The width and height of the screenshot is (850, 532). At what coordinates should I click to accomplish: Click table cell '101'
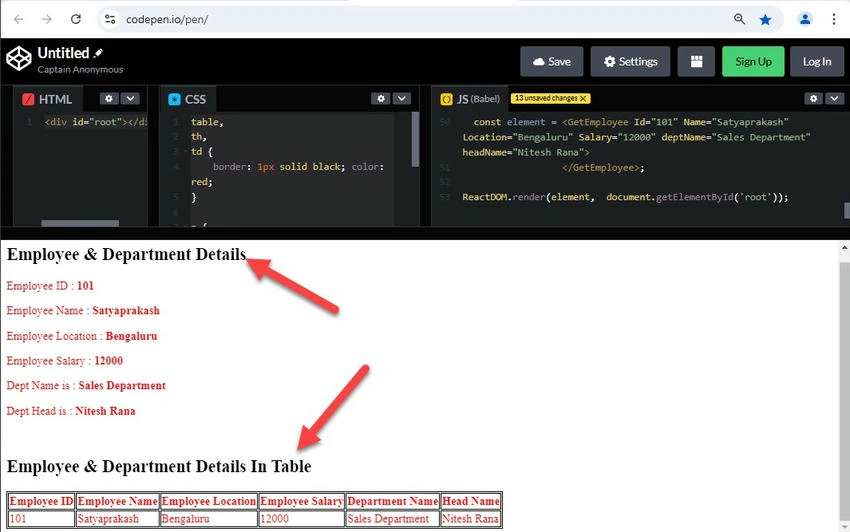(41, 518)
